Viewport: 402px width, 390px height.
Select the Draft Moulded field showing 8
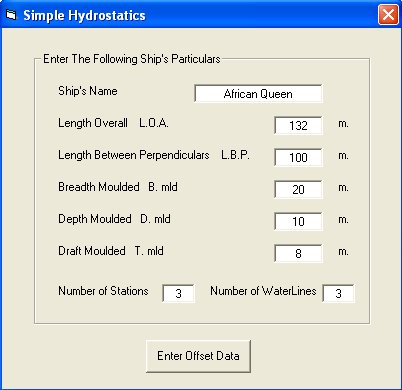tap(298, 253)
